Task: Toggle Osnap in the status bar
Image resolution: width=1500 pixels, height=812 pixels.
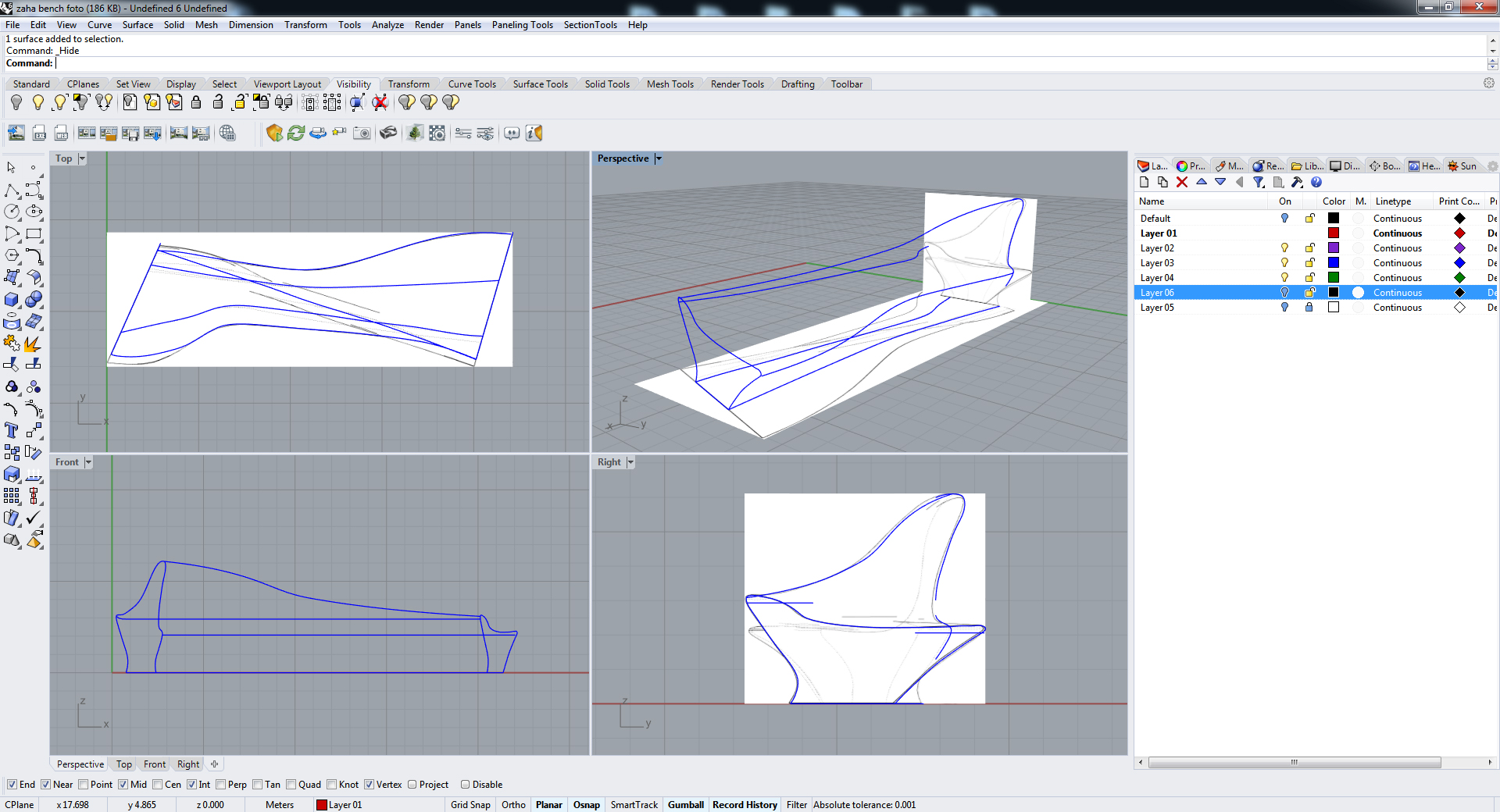Action: (587, 805)
